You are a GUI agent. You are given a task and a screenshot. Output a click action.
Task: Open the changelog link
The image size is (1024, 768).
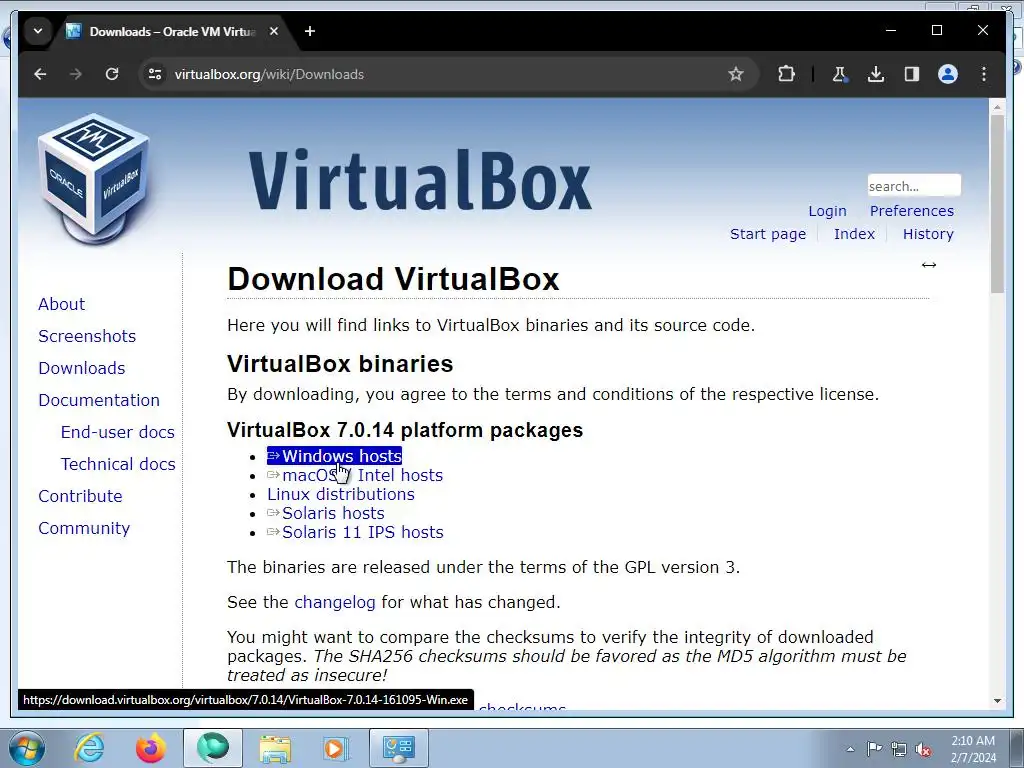click(x=335, y=602)
